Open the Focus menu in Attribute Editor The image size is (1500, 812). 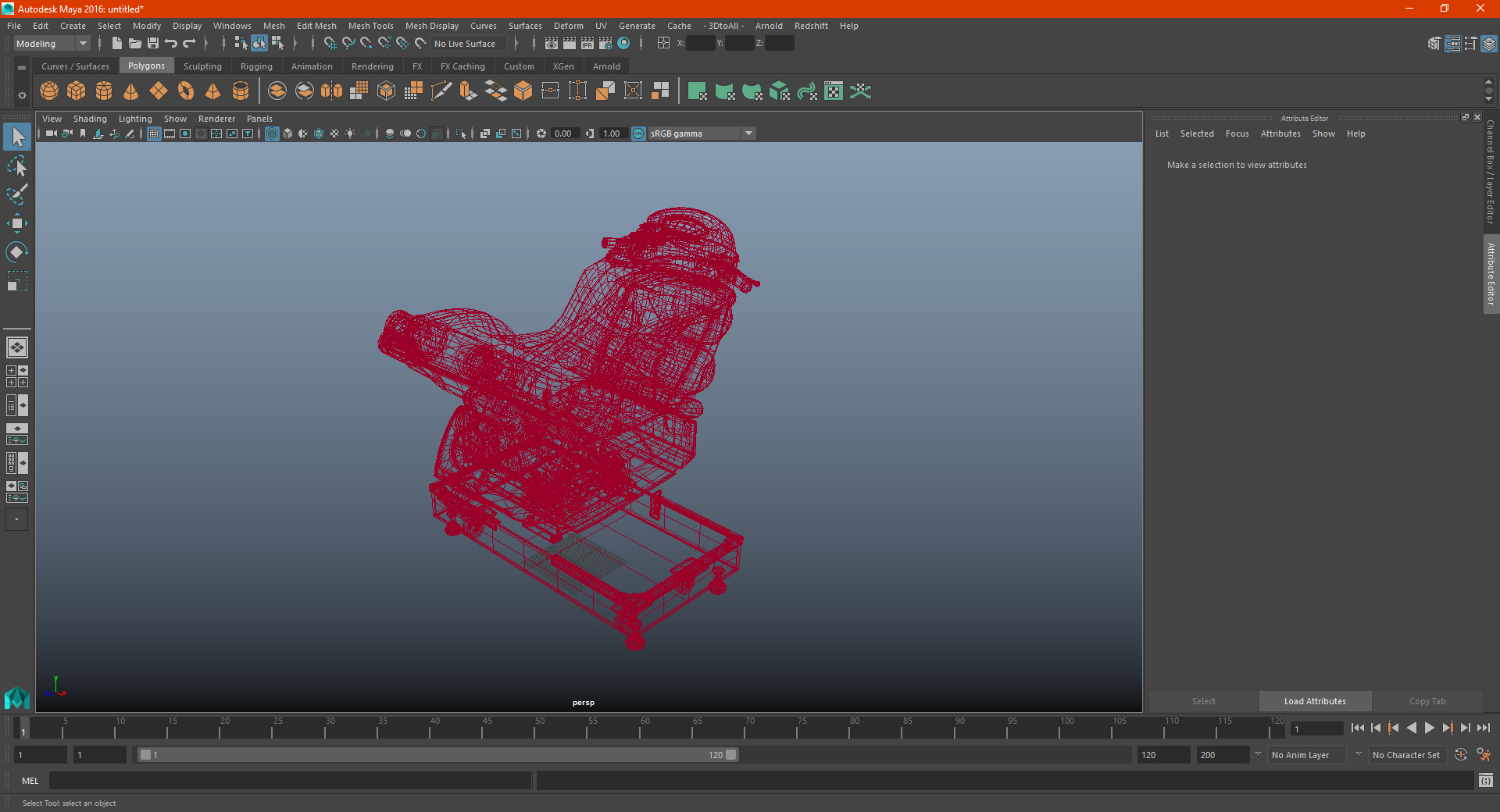(1237, 134)
